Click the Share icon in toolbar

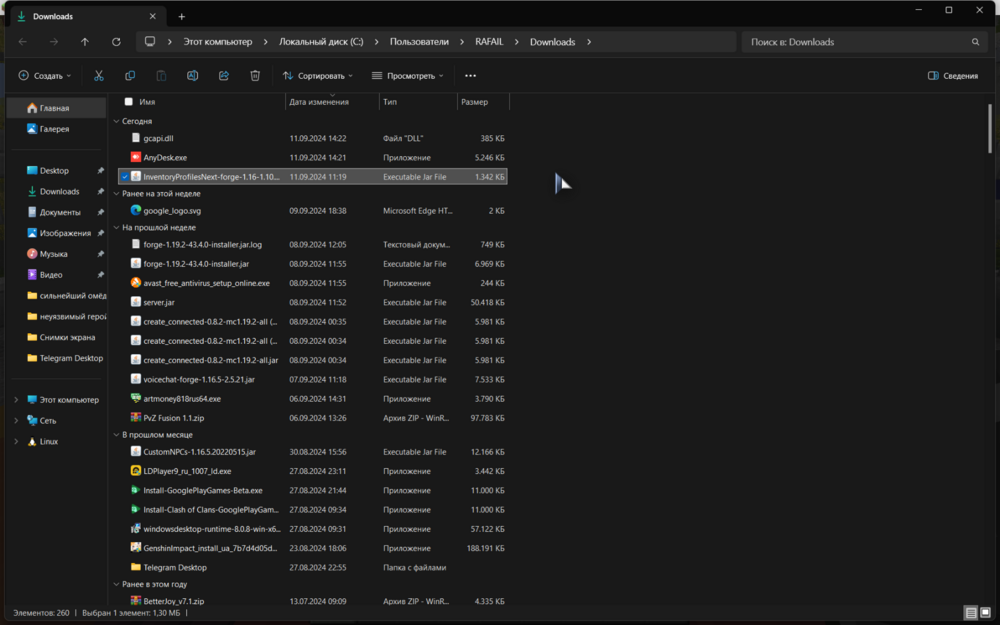click(x=224, y=75)
